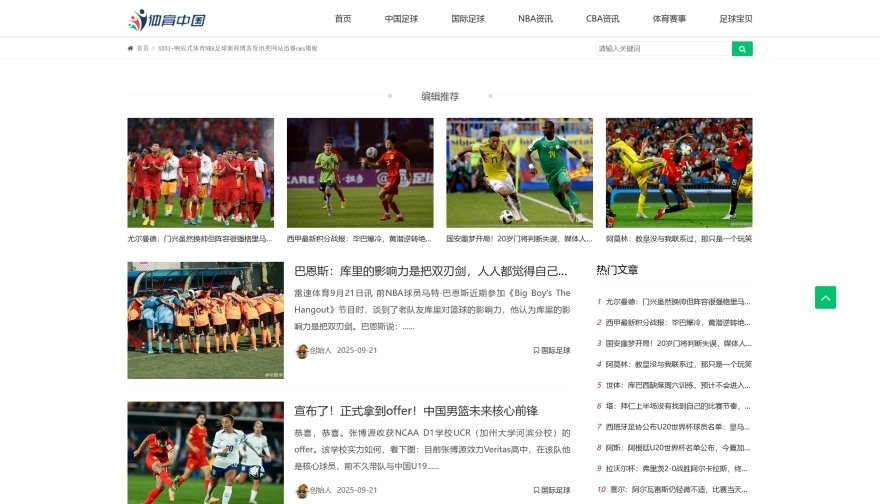Hit the green back-to-top arrow button
This screenshot has height=504, width=880.
(825, 297)
